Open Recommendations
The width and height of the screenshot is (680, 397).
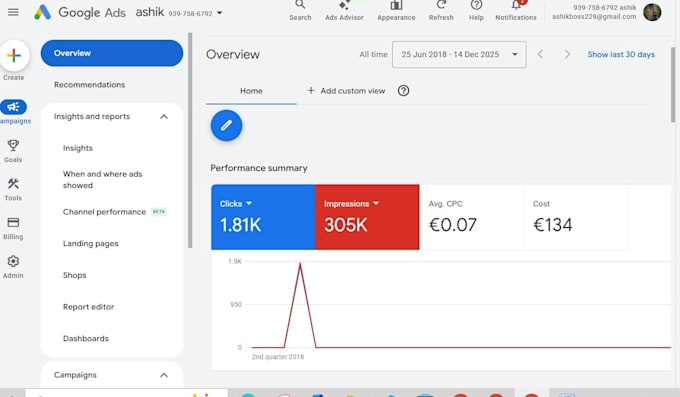(x=89, y=85)
